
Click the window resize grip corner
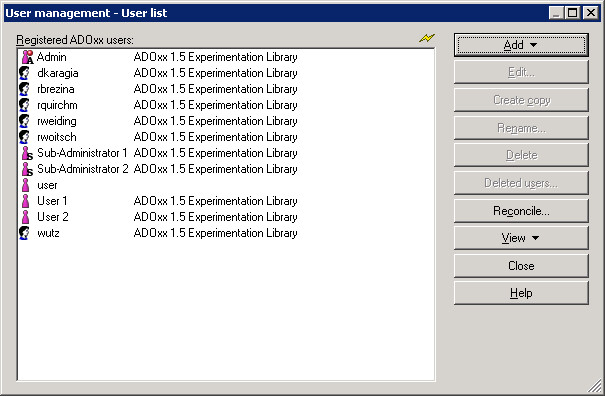coord(595,386)
